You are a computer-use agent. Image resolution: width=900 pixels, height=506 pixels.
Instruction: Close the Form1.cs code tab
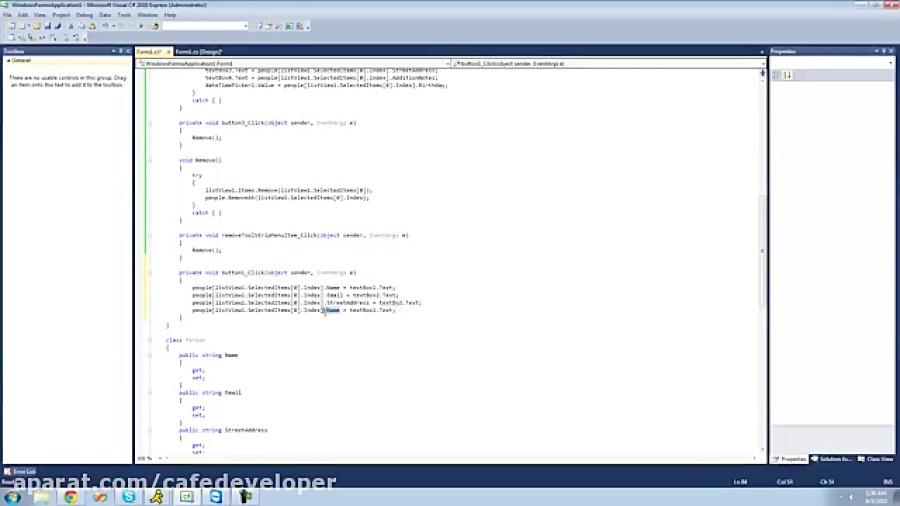point(168,52)
